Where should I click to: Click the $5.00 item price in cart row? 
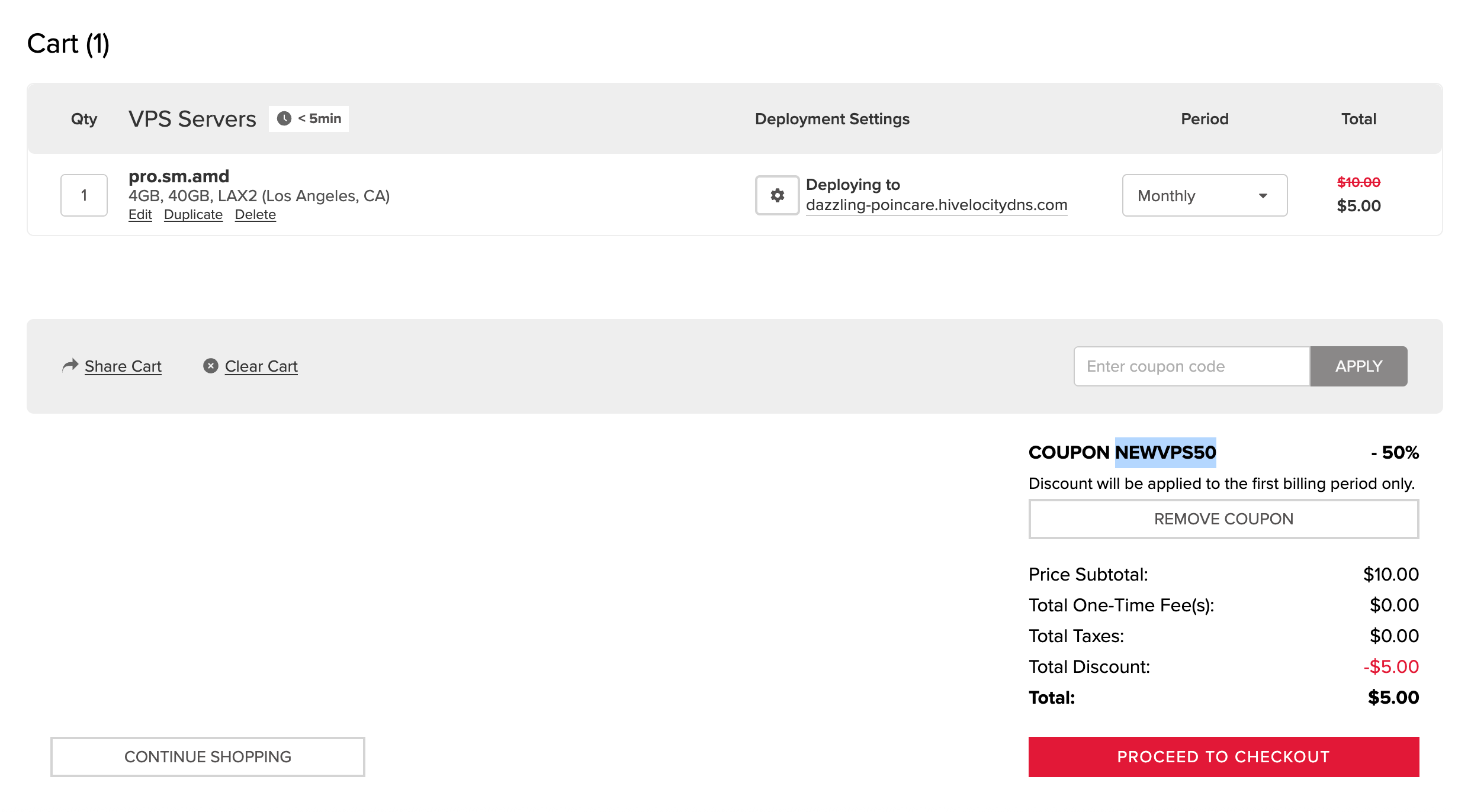coord(1358,206)
